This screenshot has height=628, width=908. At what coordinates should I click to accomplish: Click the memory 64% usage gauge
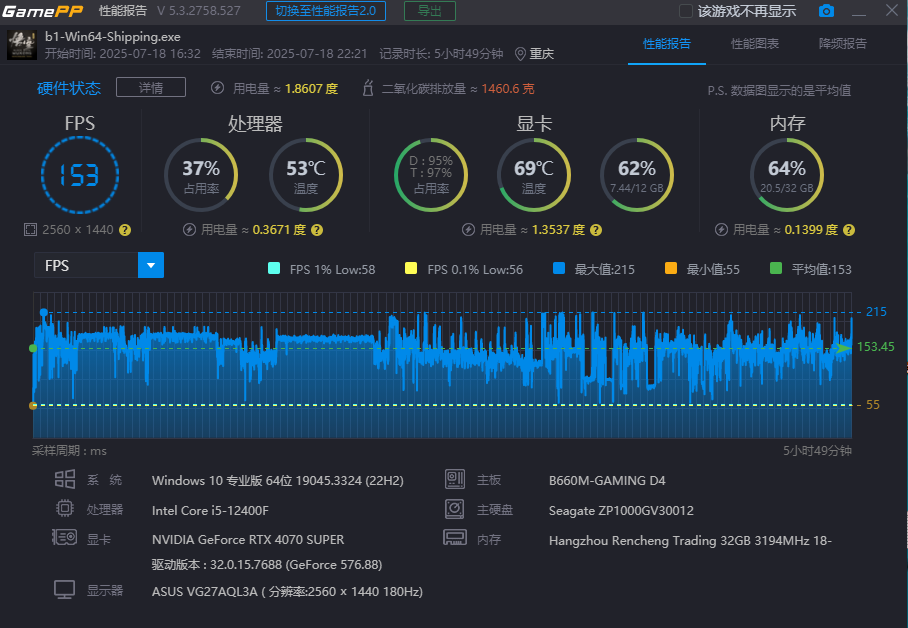787,175
